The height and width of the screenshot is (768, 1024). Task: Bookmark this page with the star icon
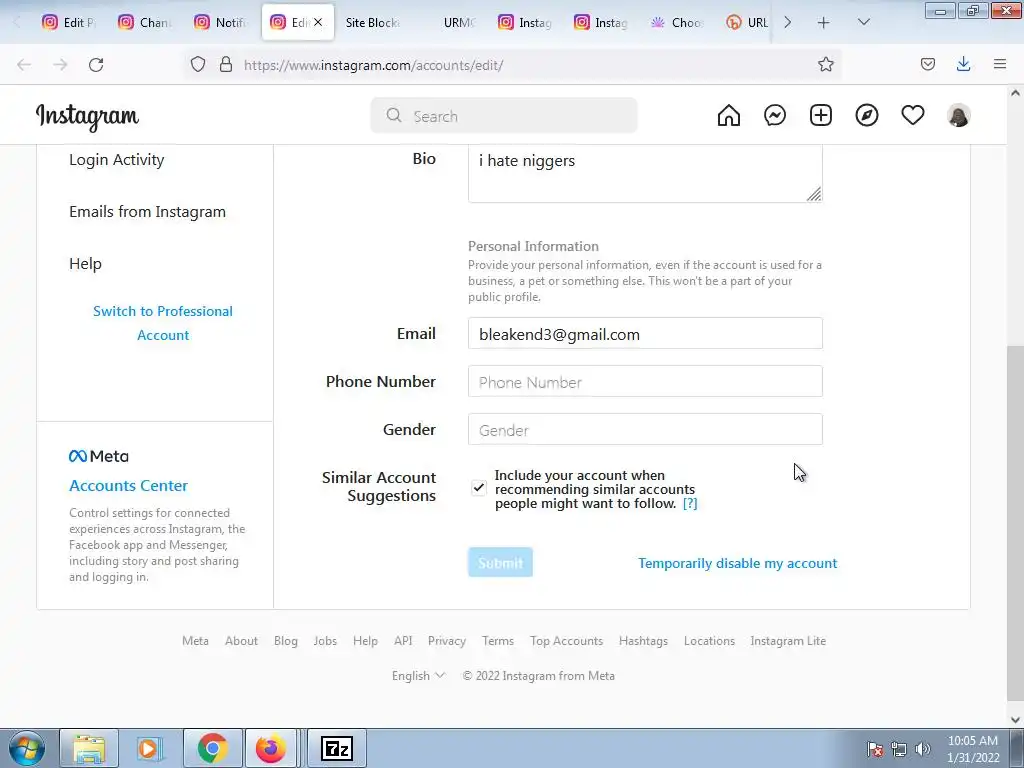(825, 64)
